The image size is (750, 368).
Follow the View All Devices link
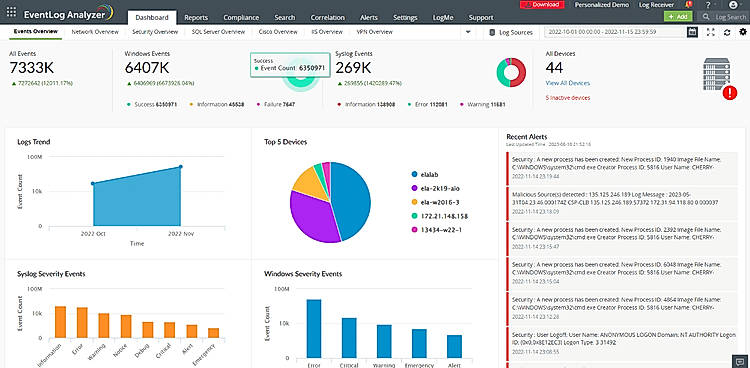[568, 83]
